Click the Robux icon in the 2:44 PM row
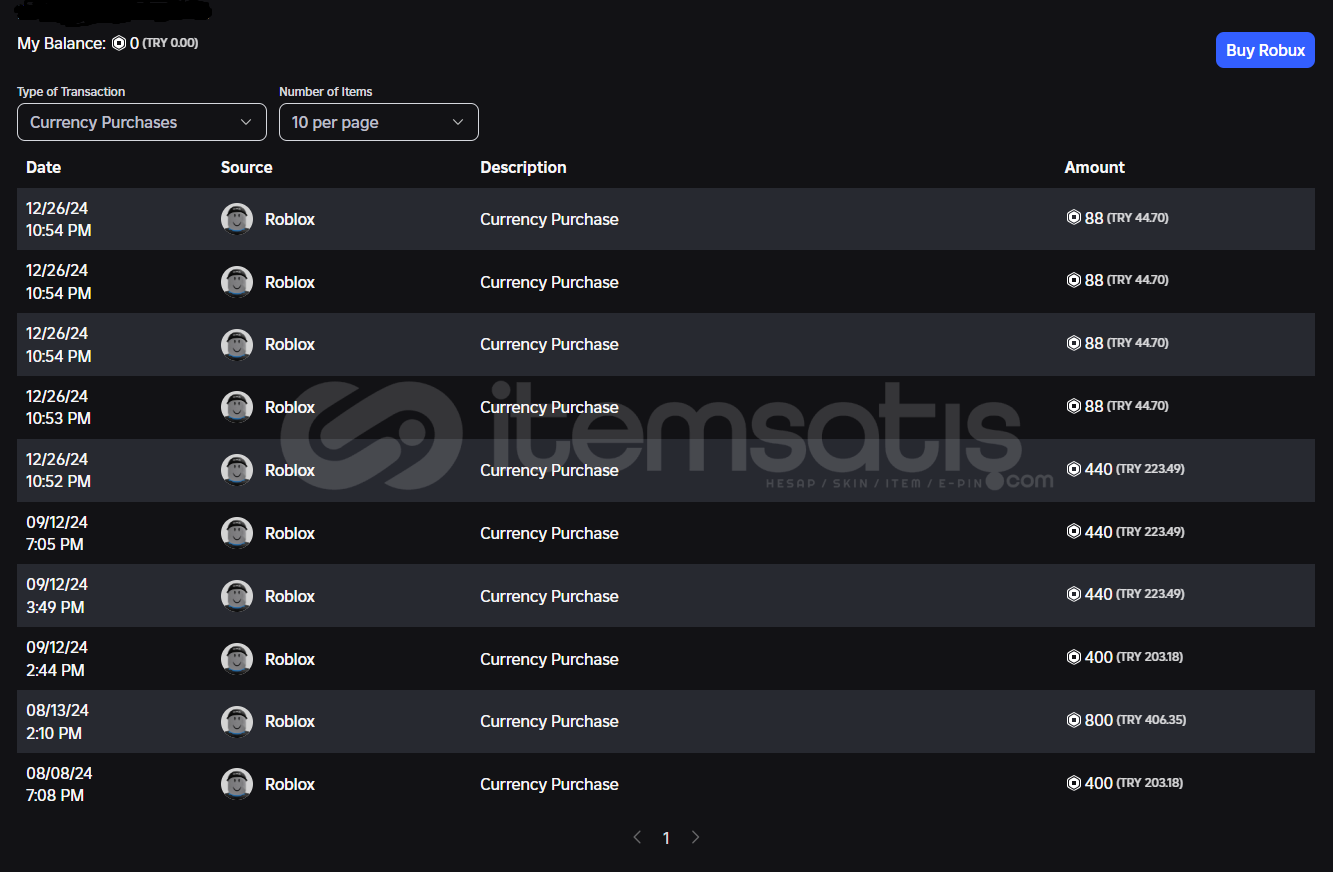Screen dimensions: 1333x872 click(x=1074, y=657)
